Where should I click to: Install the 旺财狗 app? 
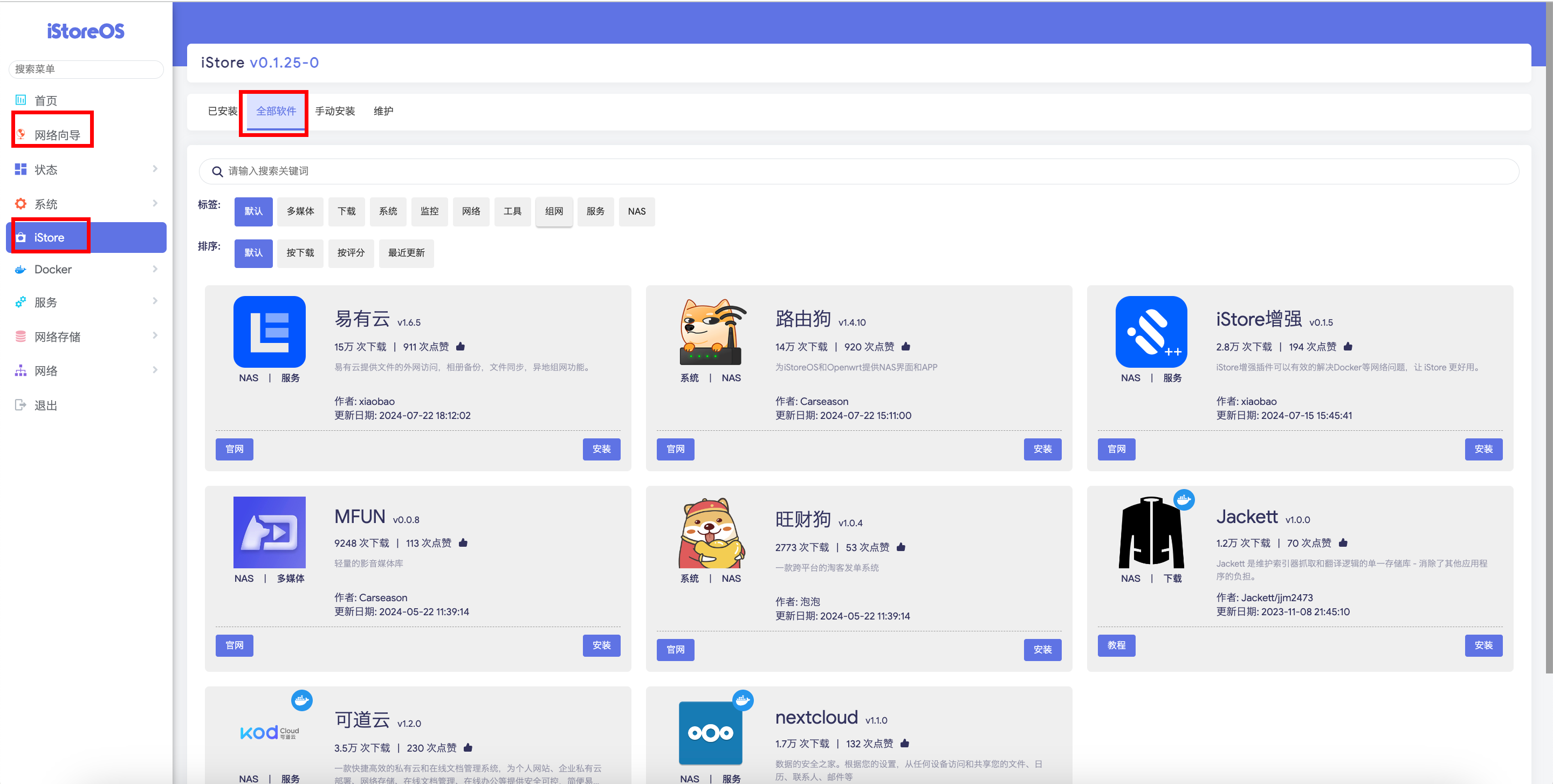pos(1042,650)
